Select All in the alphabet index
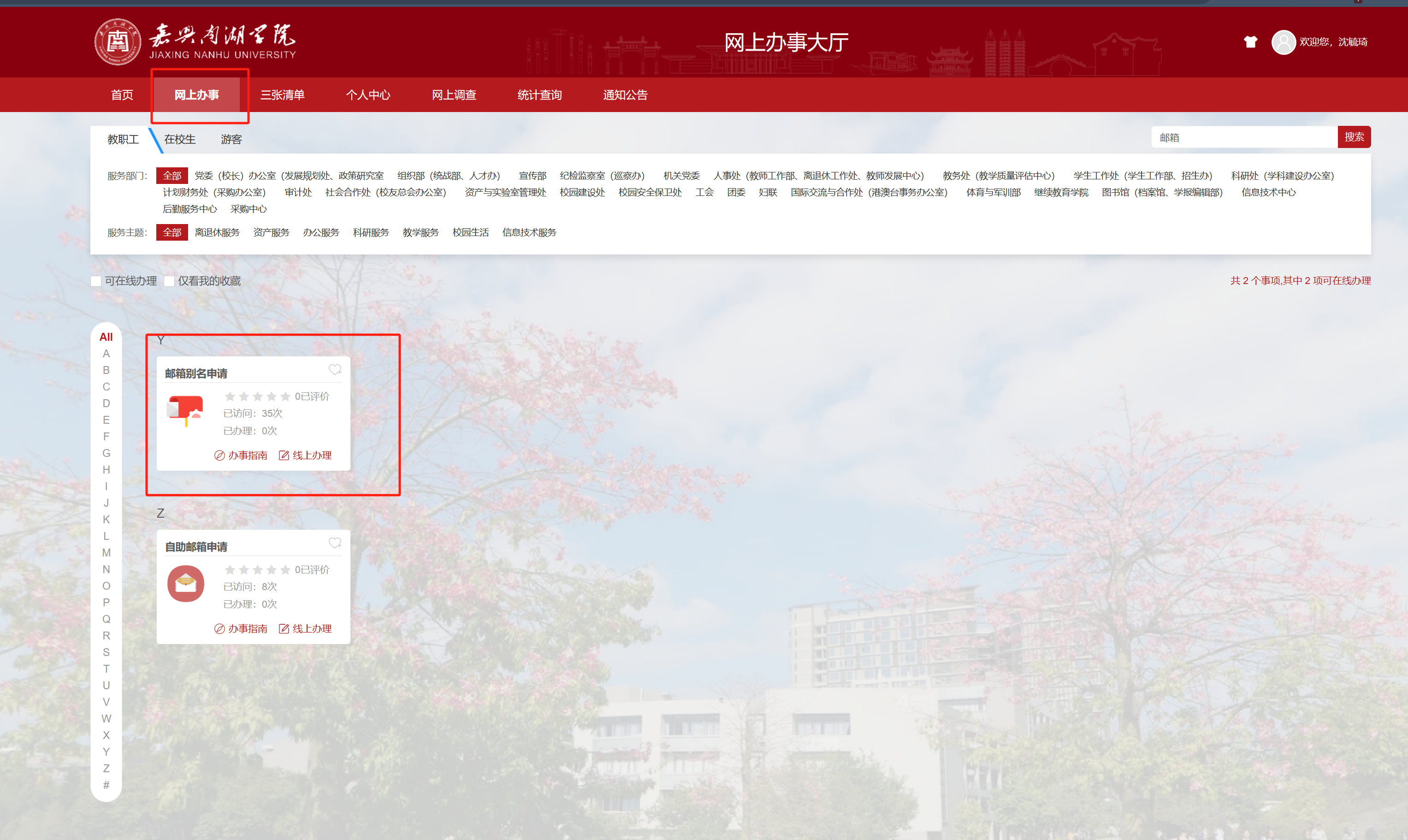The image size is (1408, 840). pyautogui.click(x=106, y=337)
